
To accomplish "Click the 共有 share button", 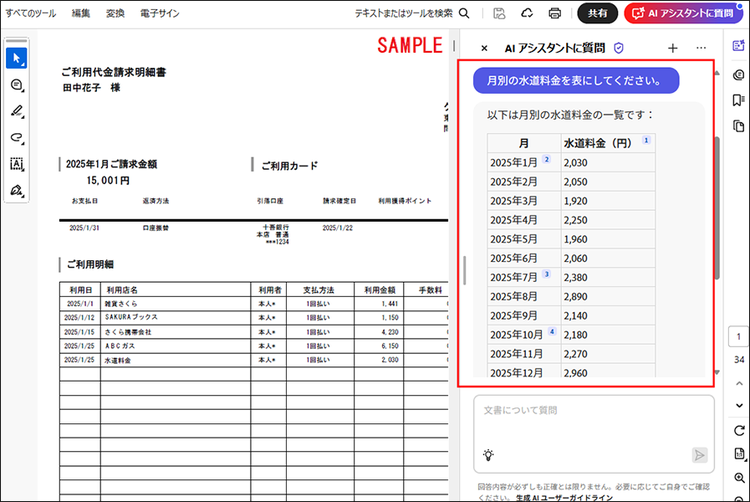I will click(597, 13).
